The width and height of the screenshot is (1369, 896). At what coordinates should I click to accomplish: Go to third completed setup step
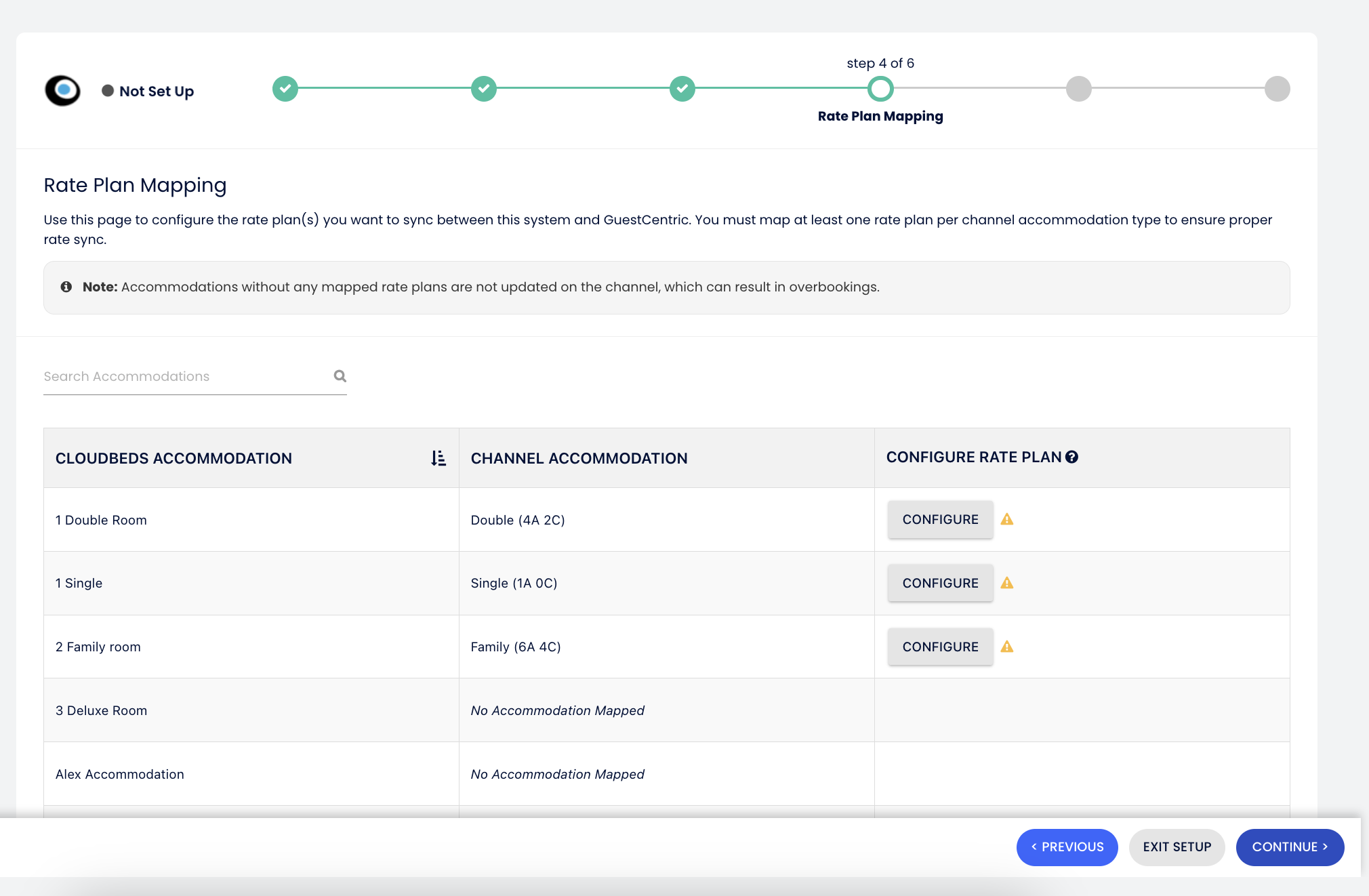coord(682,89)
